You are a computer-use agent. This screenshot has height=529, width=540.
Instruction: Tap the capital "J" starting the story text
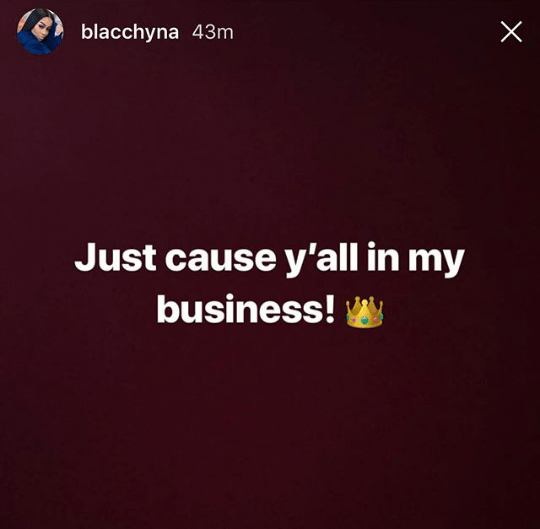coord(85,257)
